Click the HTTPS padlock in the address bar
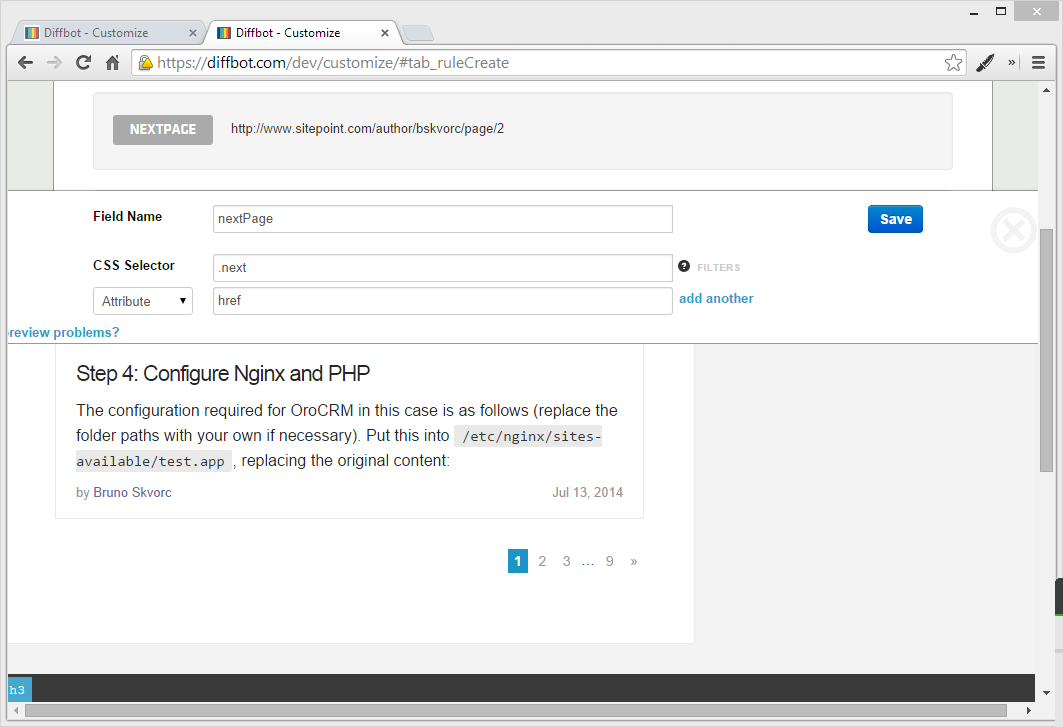Viewport: 1063px width, 727px height. (x=146, y=62)
